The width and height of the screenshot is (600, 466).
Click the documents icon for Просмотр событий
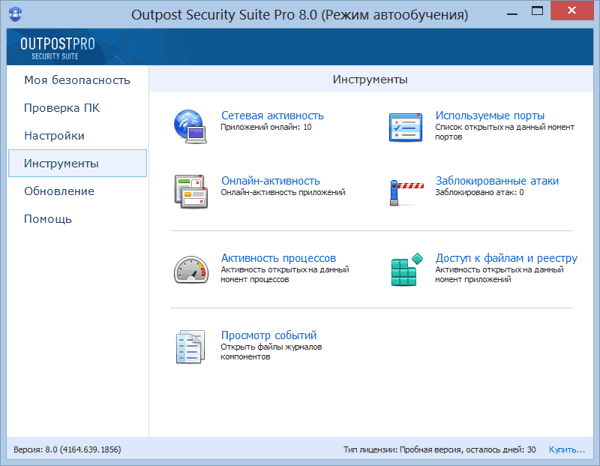point(190,347)
